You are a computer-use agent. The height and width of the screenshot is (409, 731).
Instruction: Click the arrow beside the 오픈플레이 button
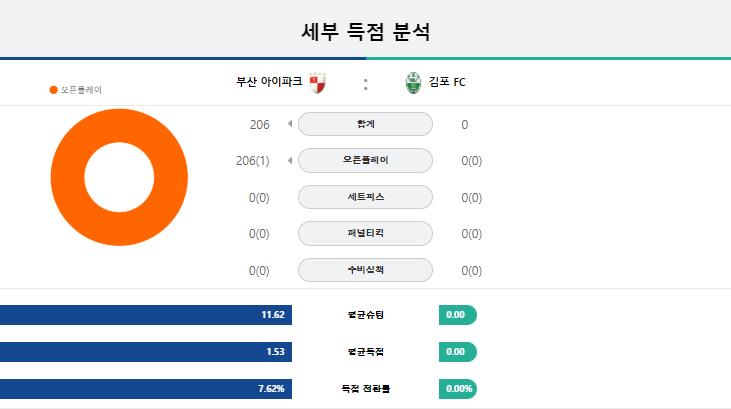pyautogui.click(x=290, y=160)
